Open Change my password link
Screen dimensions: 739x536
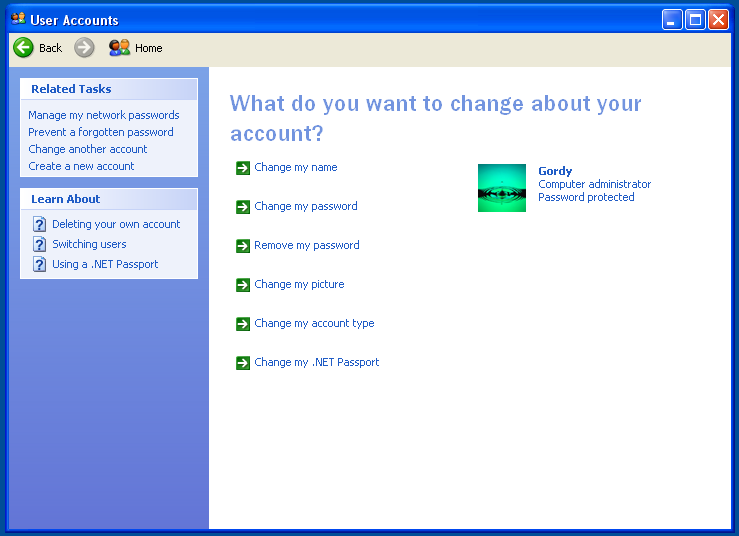tap(305, 206)
